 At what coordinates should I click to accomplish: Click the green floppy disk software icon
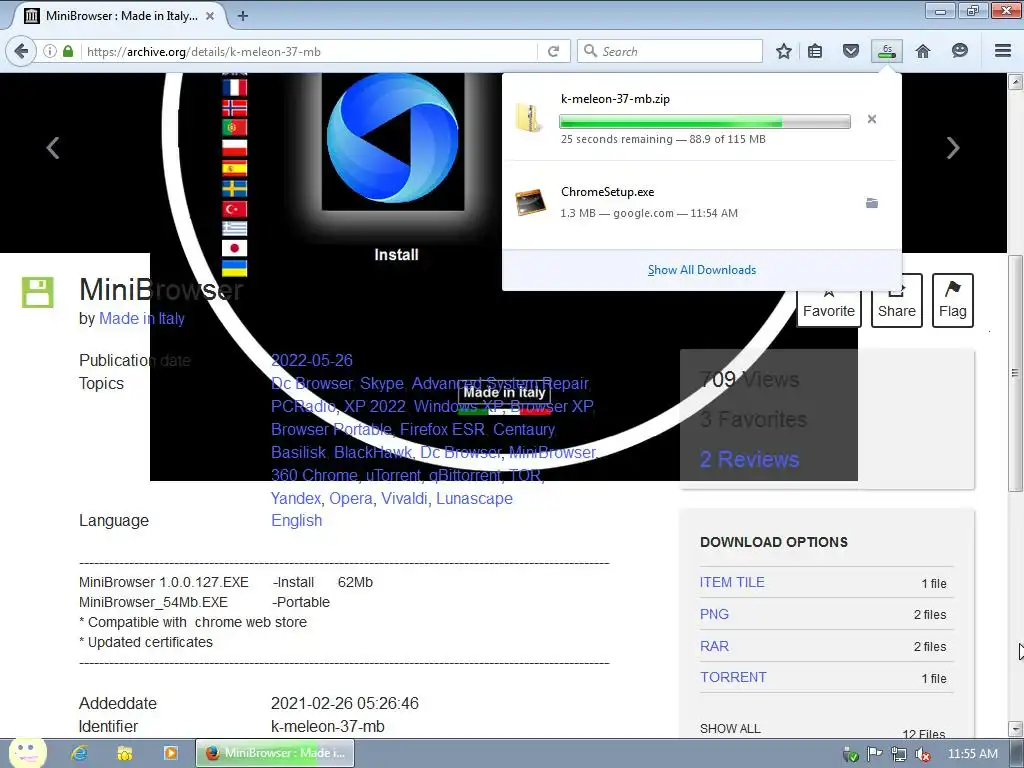click(x=38, y=292)
